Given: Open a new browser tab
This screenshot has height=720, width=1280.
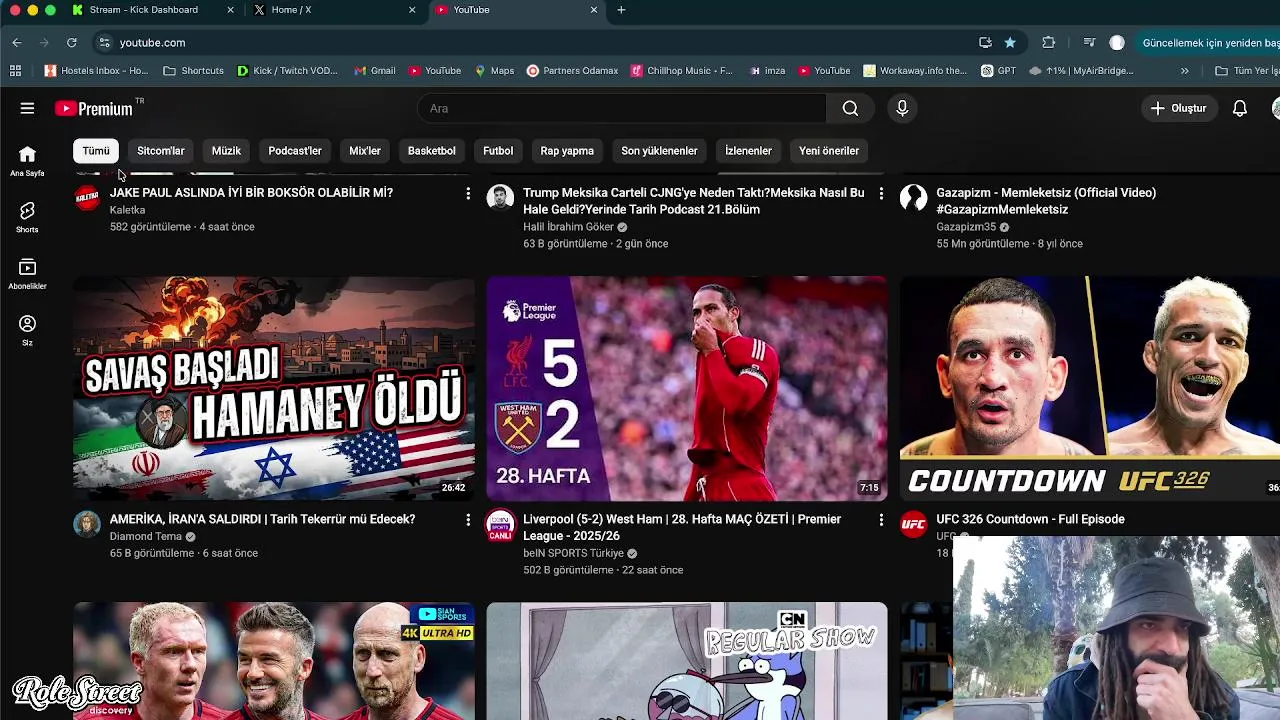Looking at the screenshot, I should (x=621, y=10).
